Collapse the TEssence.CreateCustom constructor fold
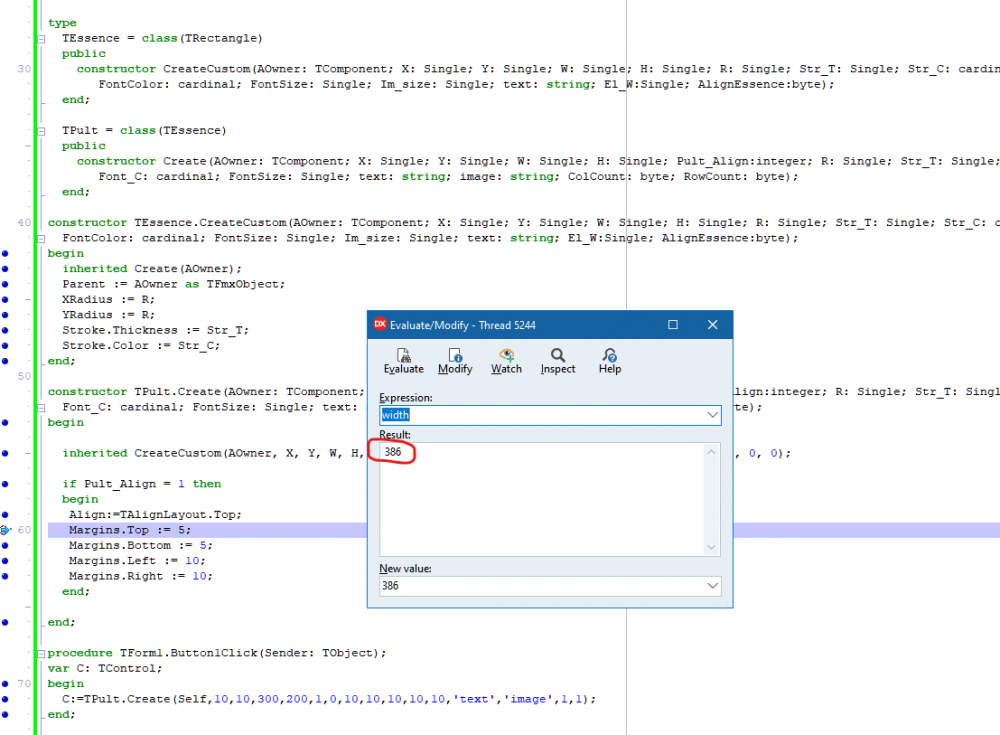 tap(41, 238)
